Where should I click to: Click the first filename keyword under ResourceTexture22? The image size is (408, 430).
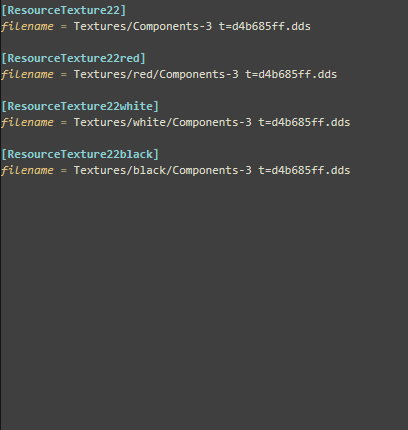[27, 26]
